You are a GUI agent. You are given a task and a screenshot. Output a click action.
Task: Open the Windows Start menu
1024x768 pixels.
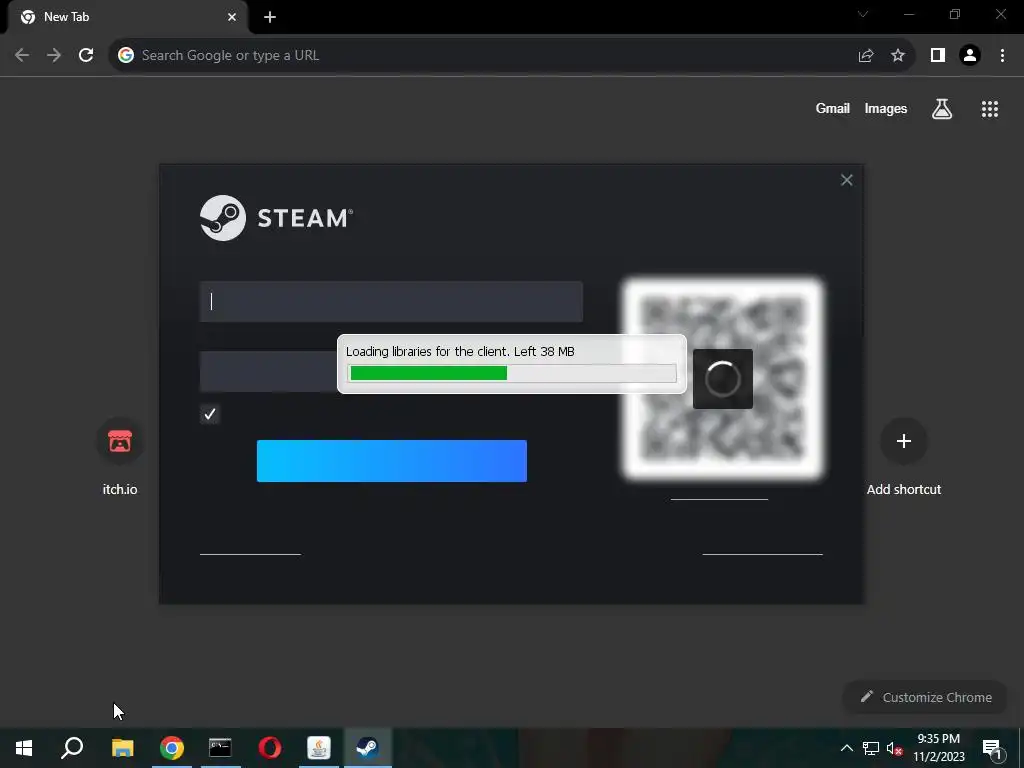(x=24, y=748)
